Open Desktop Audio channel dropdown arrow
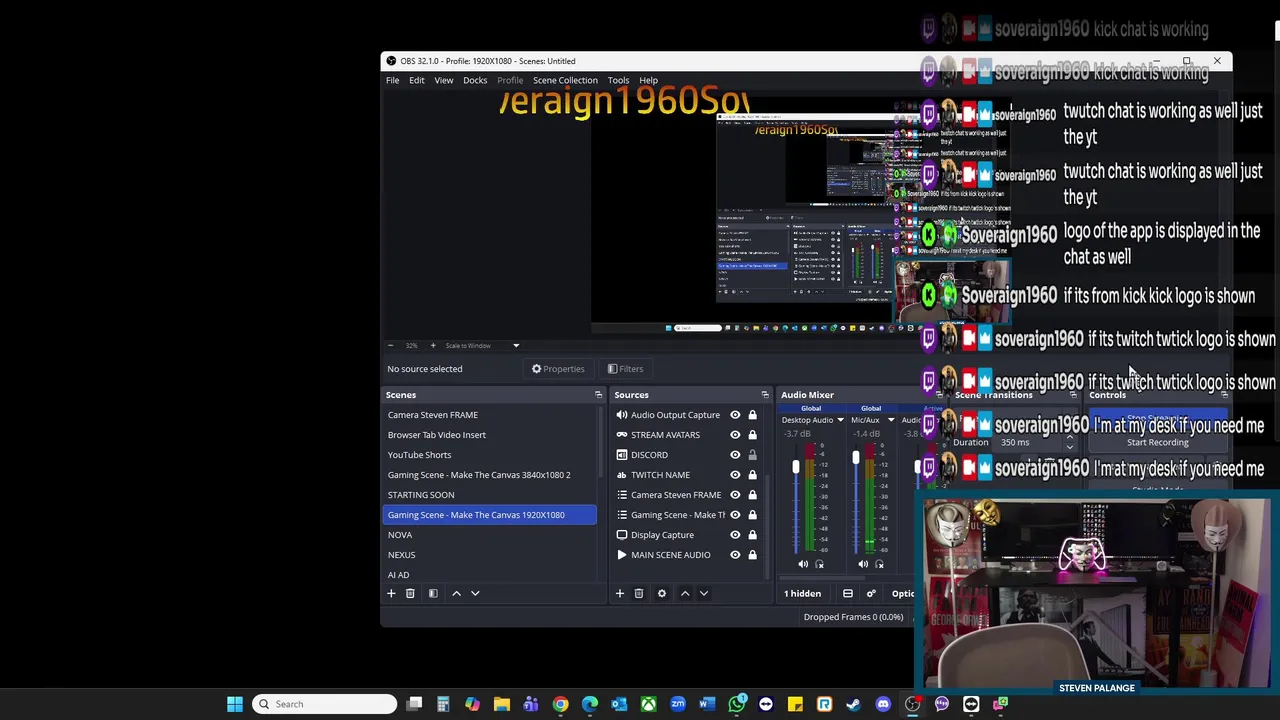Image resolution: width=1280 pixels, height=720 pixels. pyautogui.click(x=840, y=420)
